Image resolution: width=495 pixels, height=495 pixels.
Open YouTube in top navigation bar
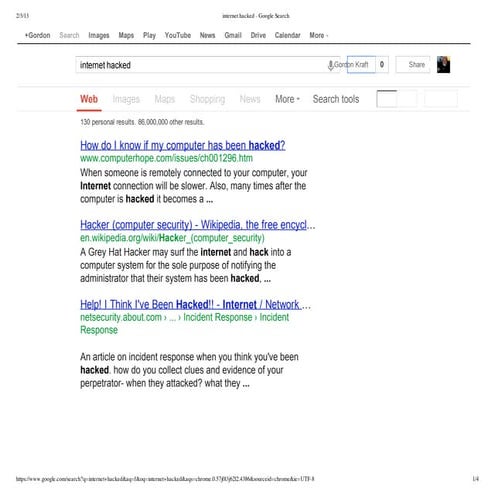coord(178,35)
